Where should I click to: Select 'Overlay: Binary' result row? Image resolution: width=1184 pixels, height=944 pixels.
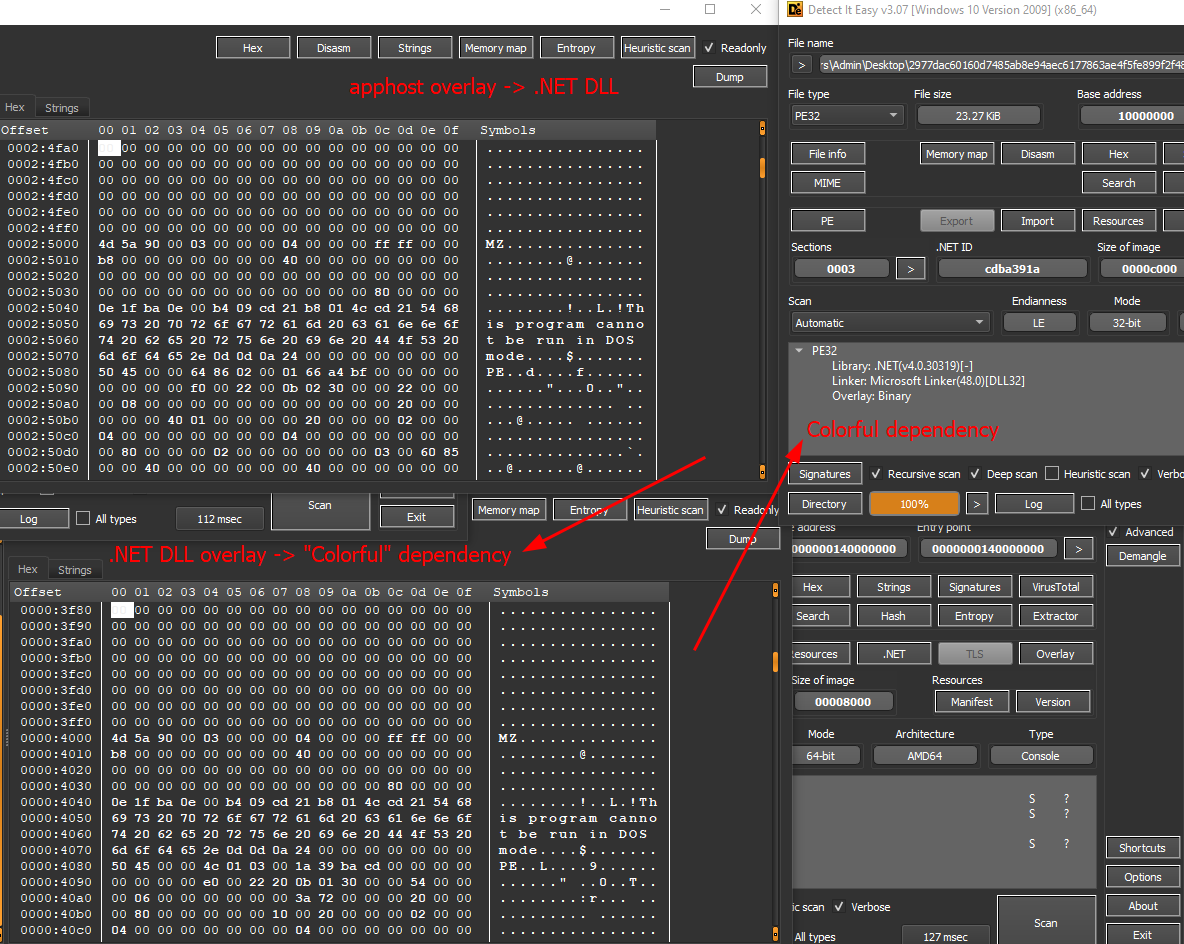coord(871,396)
